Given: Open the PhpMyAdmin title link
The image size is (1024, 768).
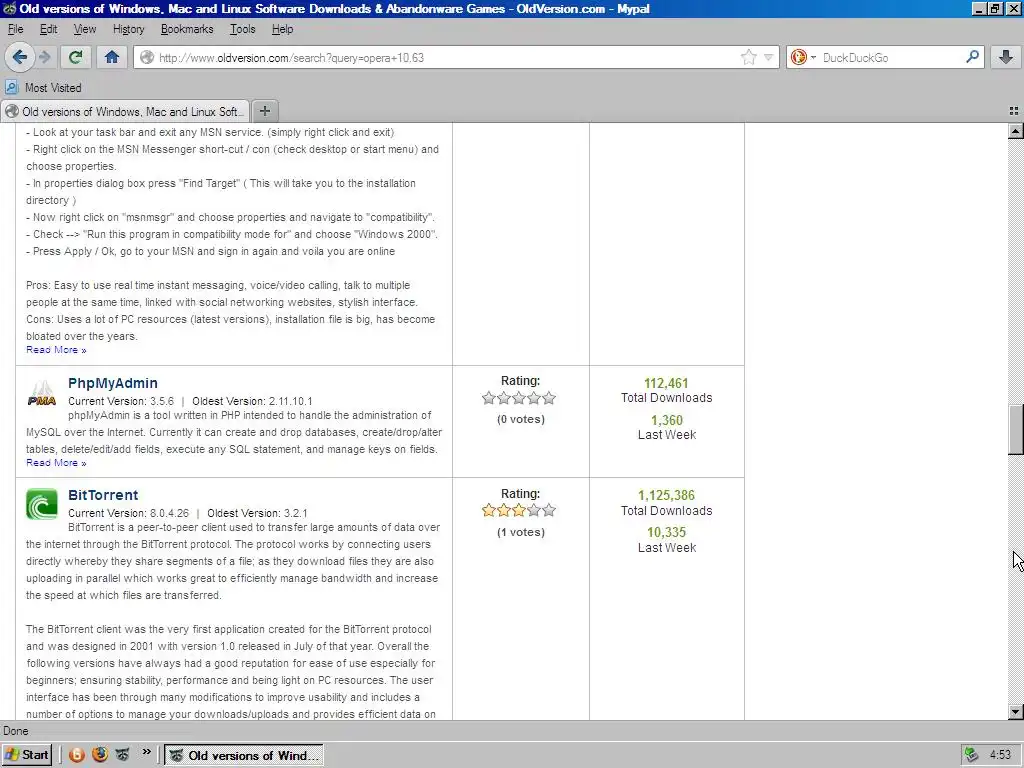Looking at the screenshot, I should (112, 383).
